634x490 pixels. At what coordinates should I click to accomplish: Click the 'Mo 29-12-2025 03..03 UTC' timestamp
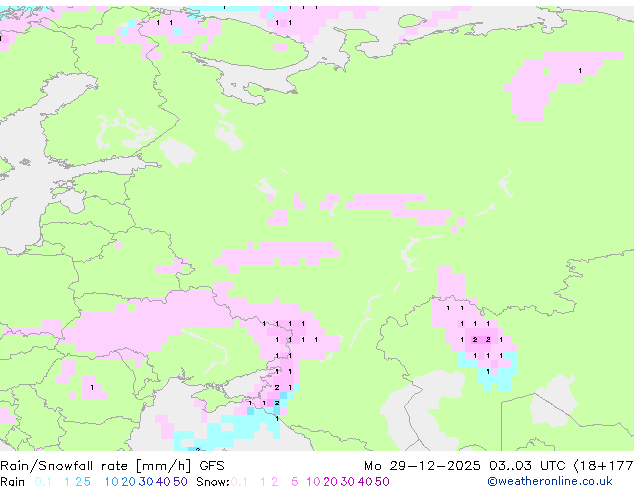click(x=467, y=466)
